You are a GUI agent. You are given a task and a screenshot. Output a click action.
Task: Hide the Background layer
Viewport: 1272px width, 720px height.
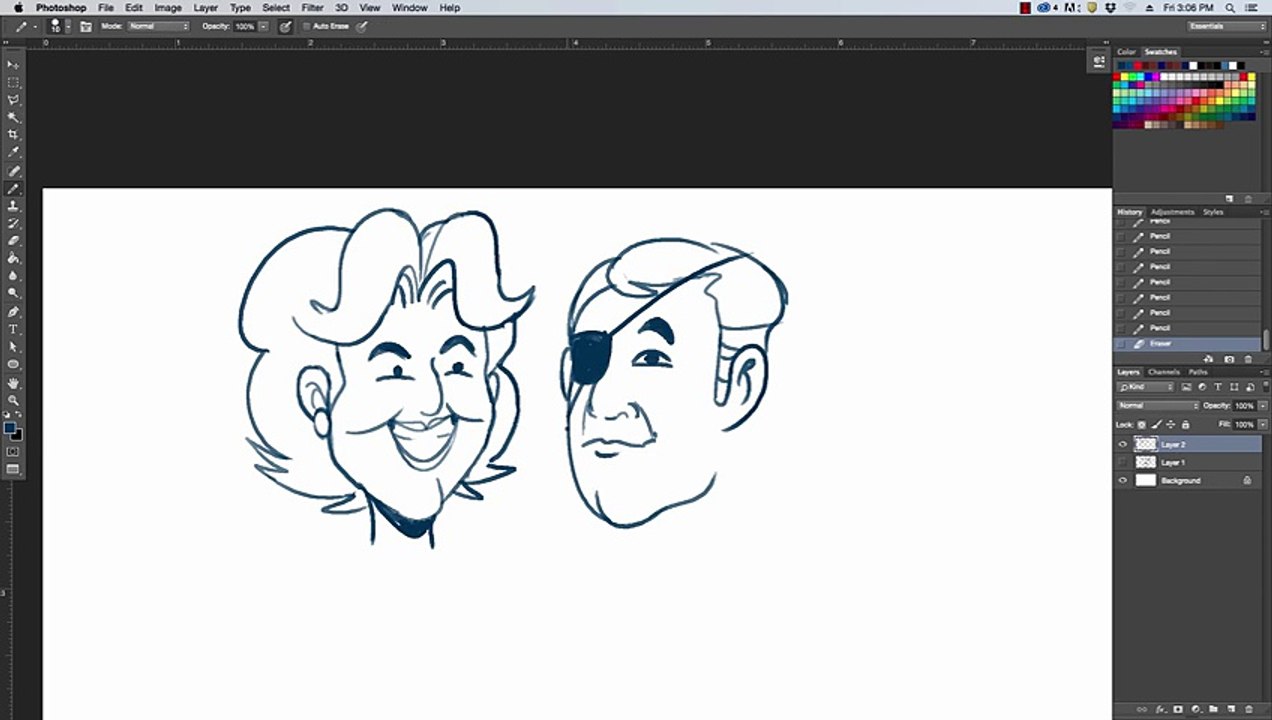tap(1122, 480)
